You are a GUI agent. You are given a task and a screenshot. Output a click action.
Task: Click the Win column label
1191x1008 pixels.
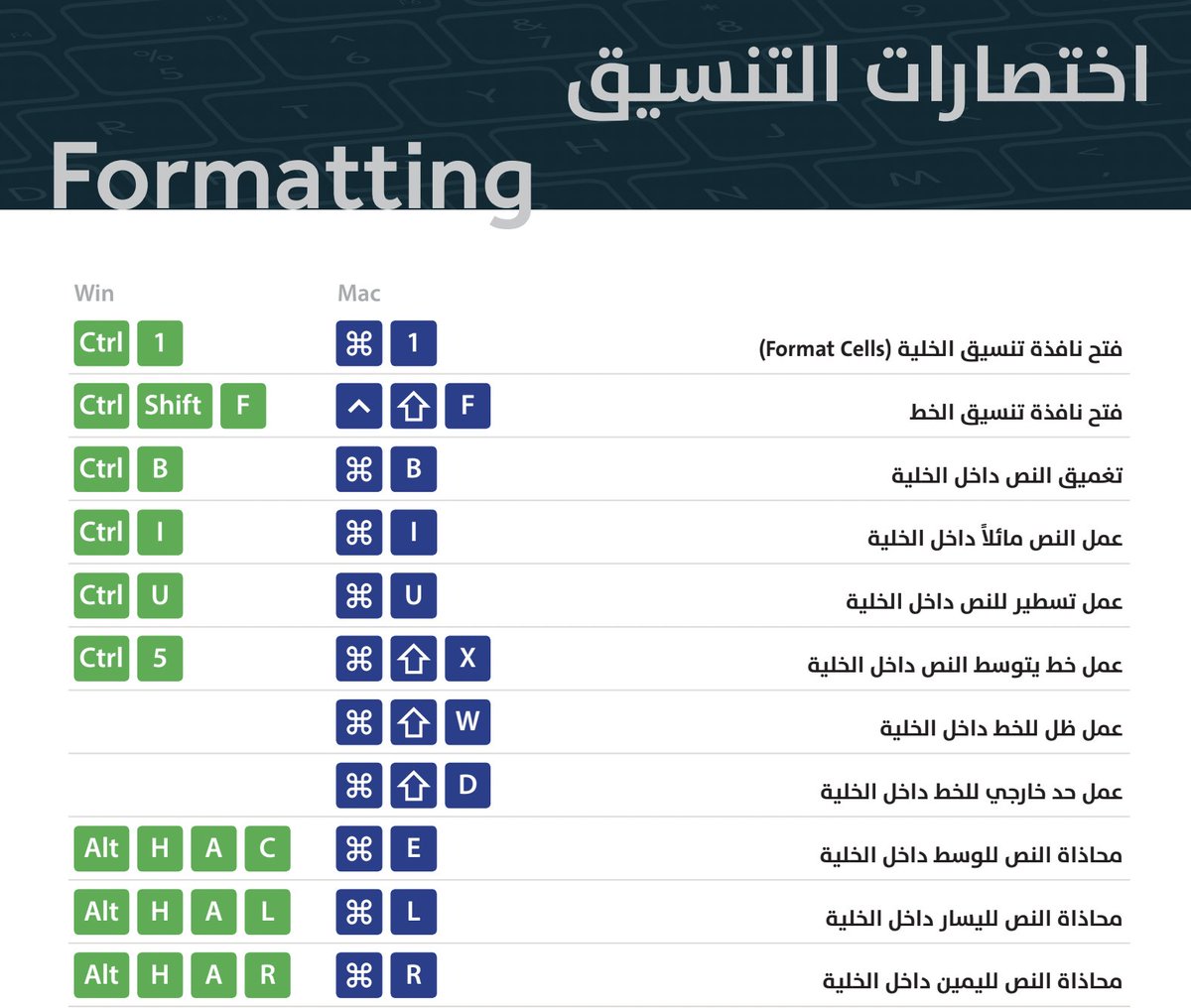tap(94, 293)
